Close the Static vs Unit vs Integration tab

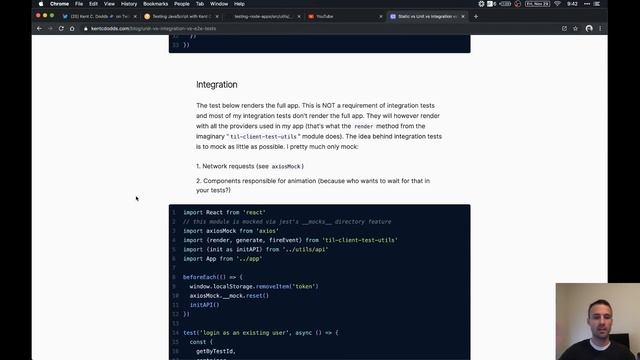[x=463, y=16]
